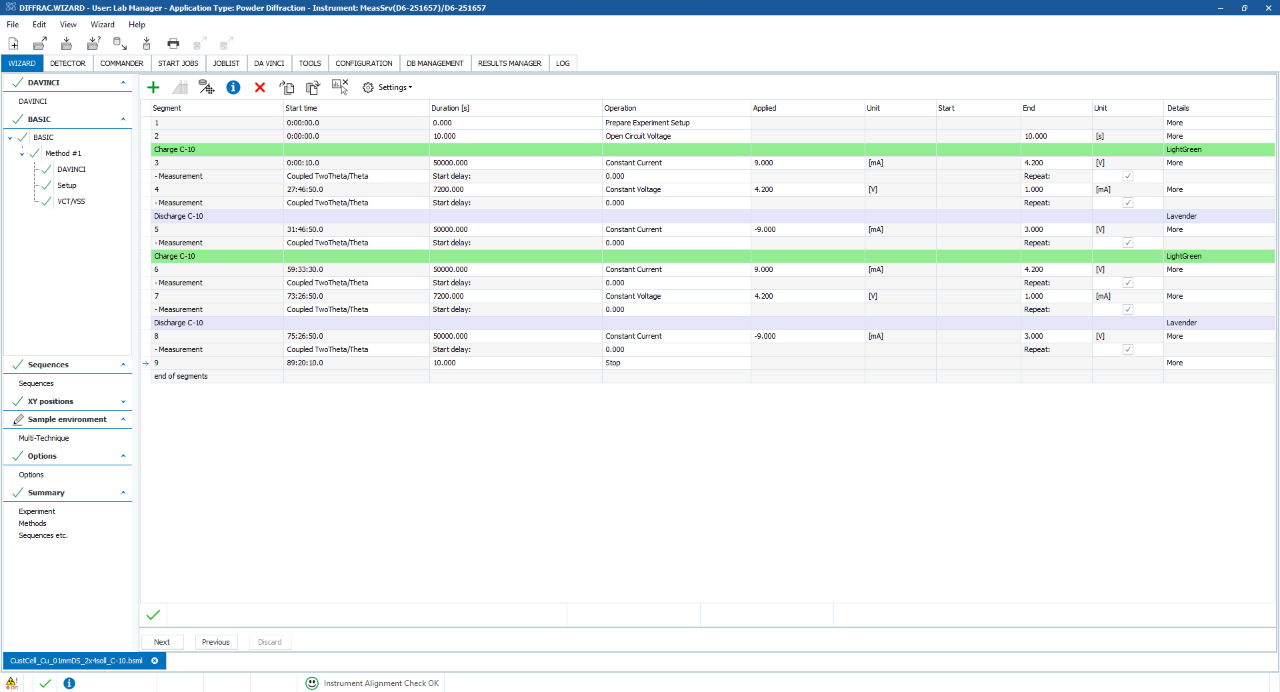Click the Next button
The width and height of the screenshot is (1280, 692).
(x=162, y=642)
